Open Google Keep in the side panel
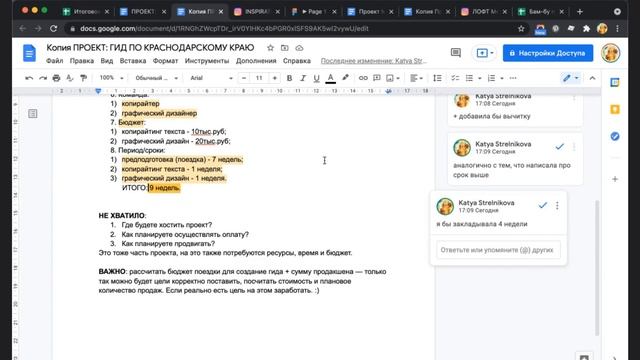The image size is (640, 360). click(615, 109)
